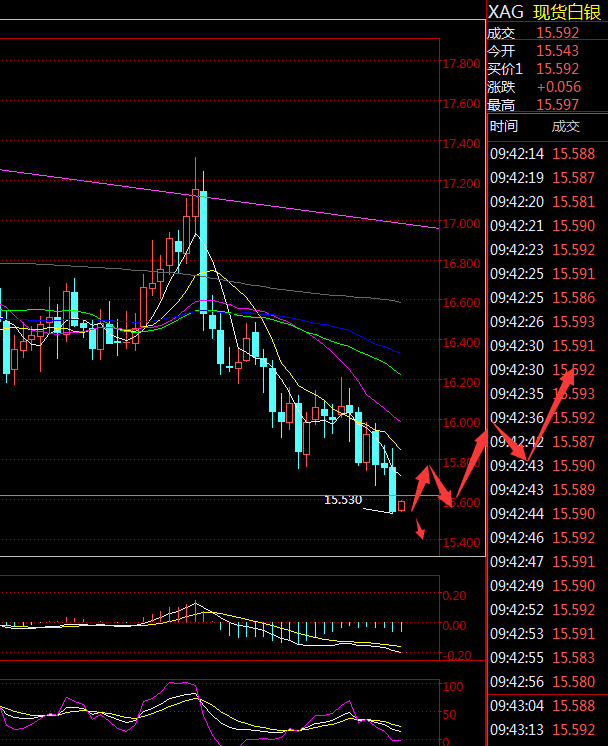The height and width of the screenshot is (746, 608).
Task: Click the 今开 opening price 15.543
Action: pyautogui.click(x=558, y=51)
